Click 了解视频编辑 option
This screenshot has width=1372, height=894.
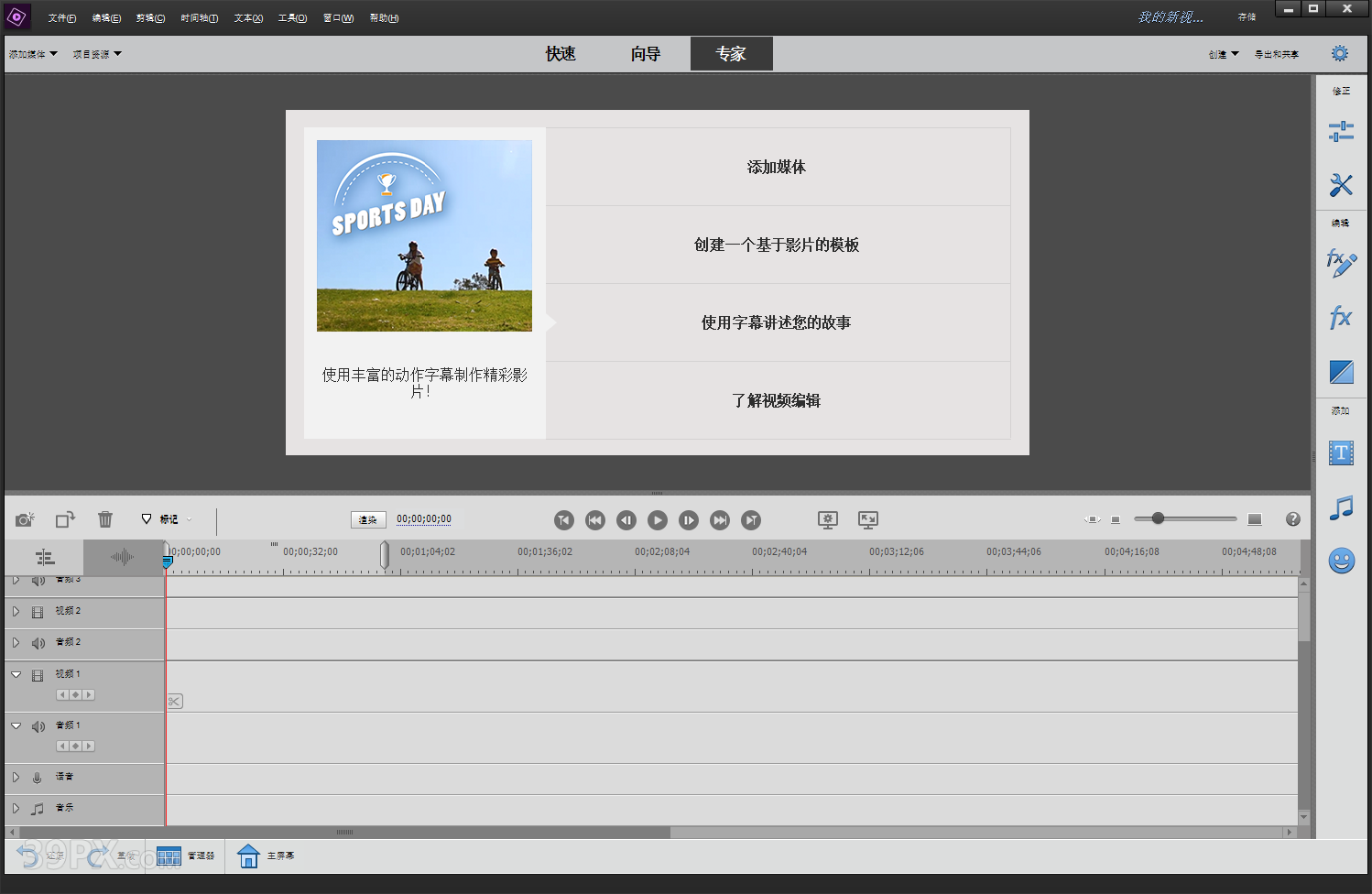coord(777,400)
